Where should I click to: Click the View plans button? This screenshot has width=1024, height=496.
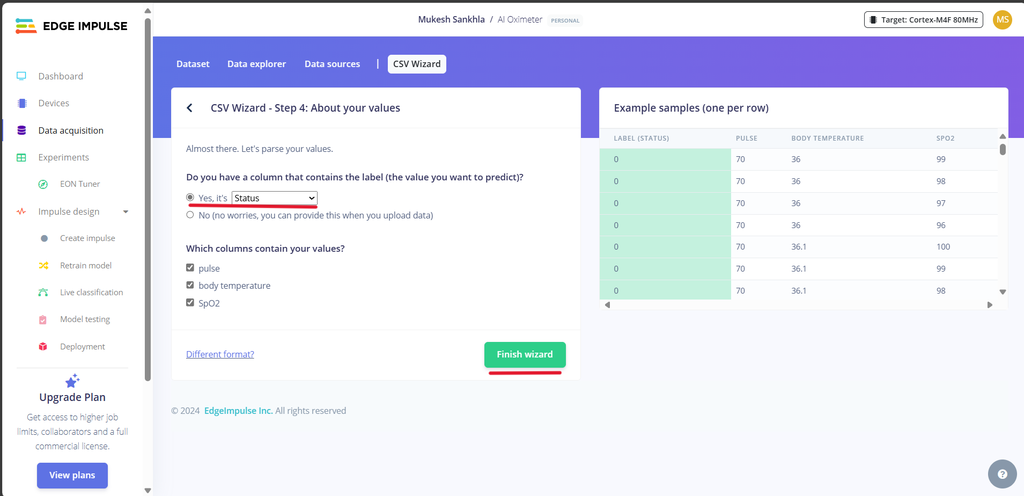pos(72,475)
